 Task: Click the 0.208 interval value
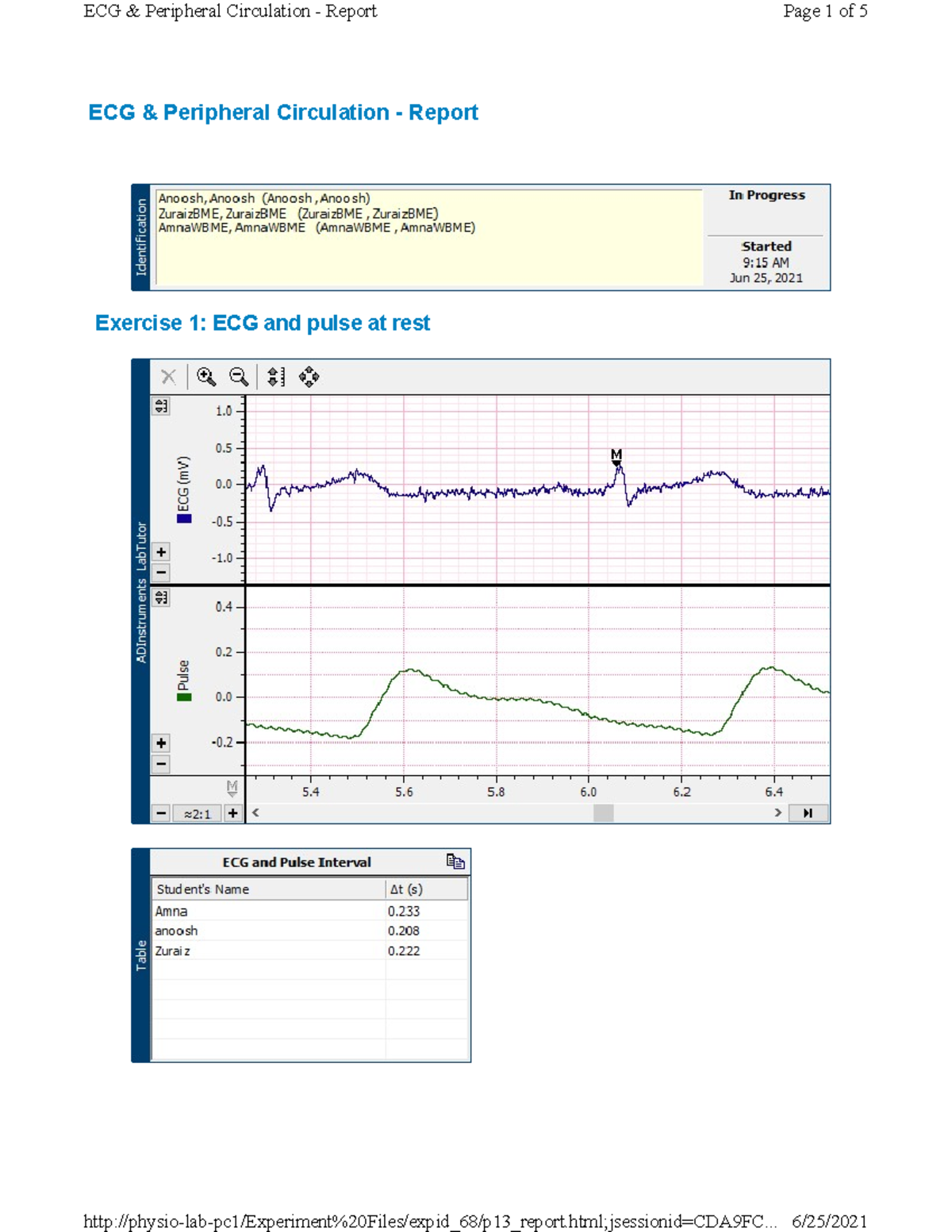[x=404, y=931]
